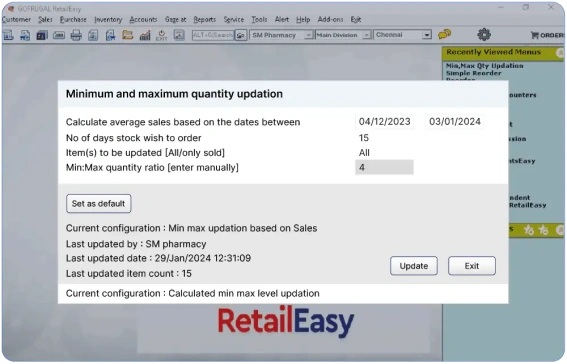Click the plain document icon right of printer
The height and width of the screenshot is (364, 567).
(93, 35)
